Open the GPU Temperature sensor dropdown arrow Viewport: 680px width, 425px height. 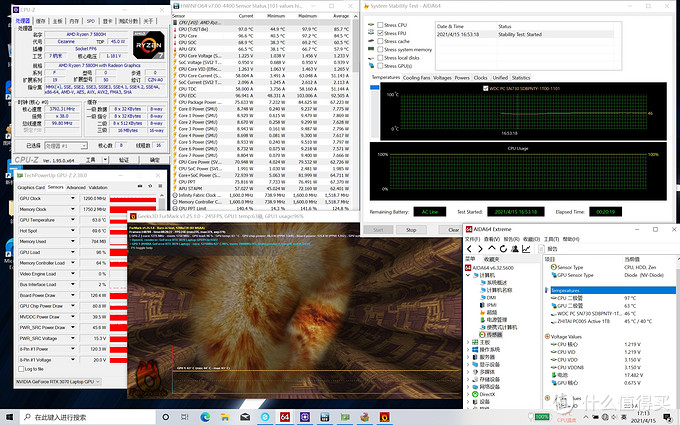tap(73, 219)
